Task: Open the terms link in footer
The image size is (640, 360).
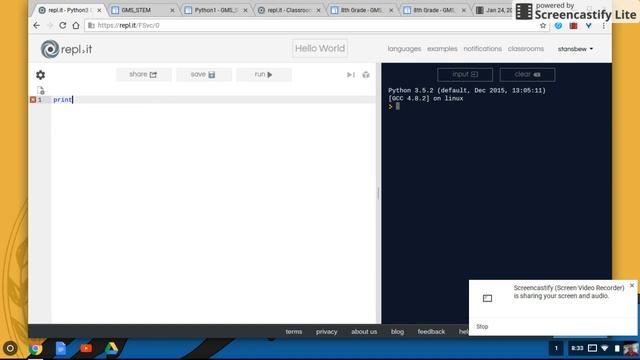Action: [294, 331]
